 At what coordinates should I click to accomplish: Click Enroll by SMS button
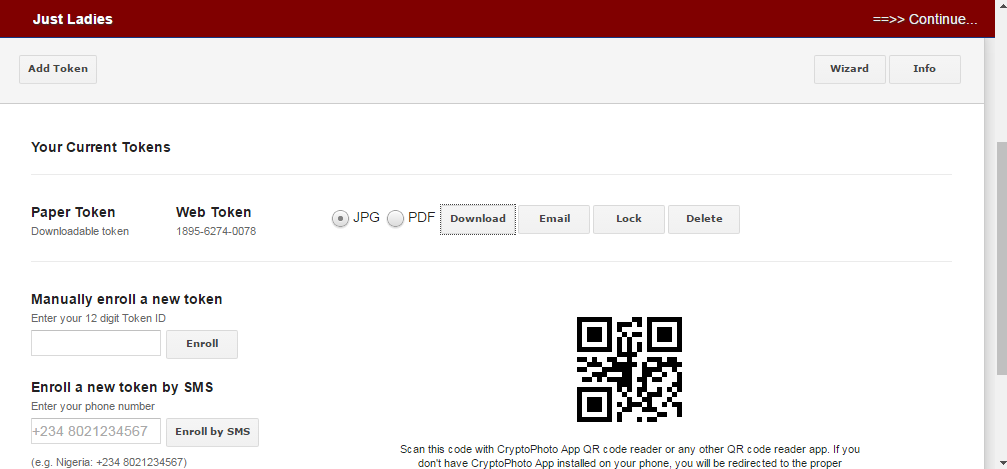(x=213, y=432)
